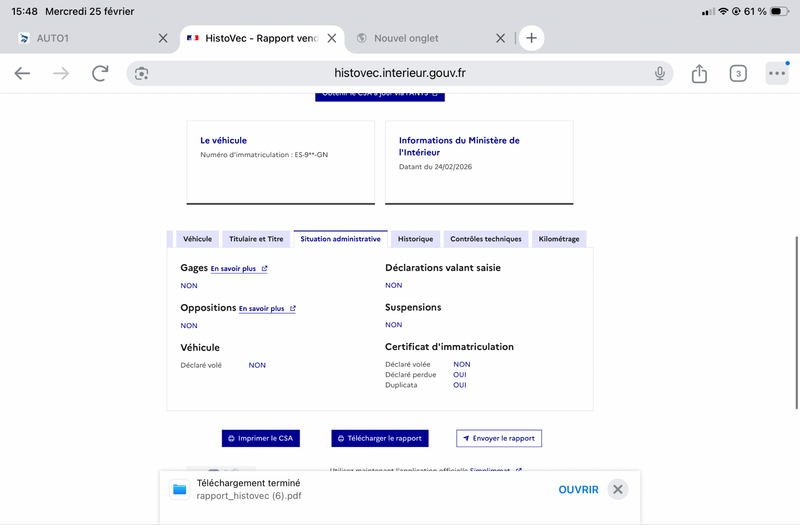Tap the address bar showing histovec.interieur.gouv.fr

[x=400, y=73]
